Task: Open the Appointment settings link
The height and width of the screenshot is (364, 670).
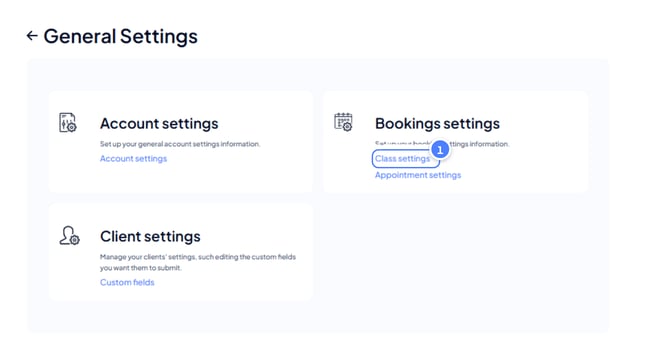Action: tap(418, 175)
